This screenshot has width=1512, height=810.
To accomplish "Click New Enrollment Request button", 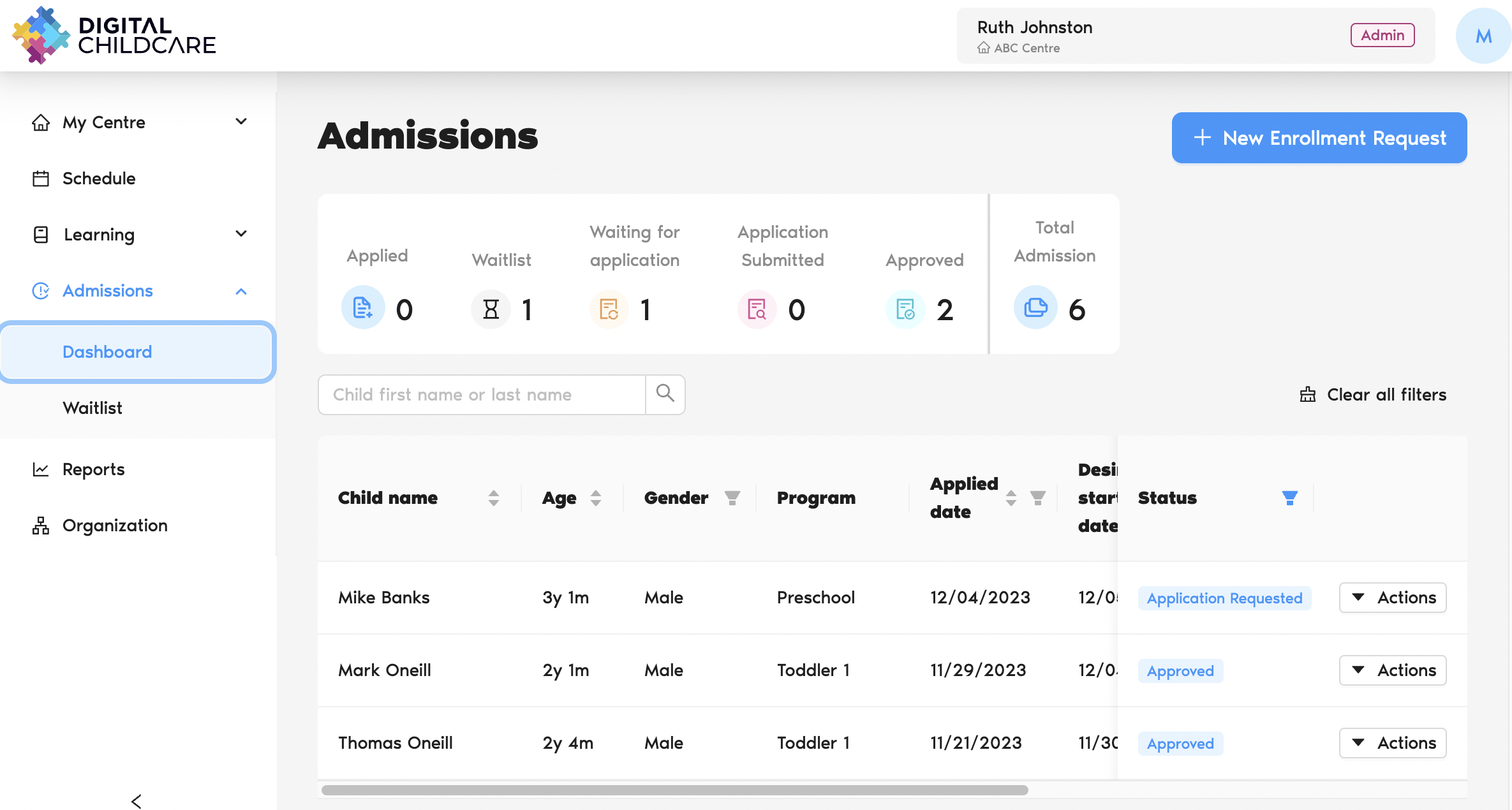I will [x=1319, y=138].
